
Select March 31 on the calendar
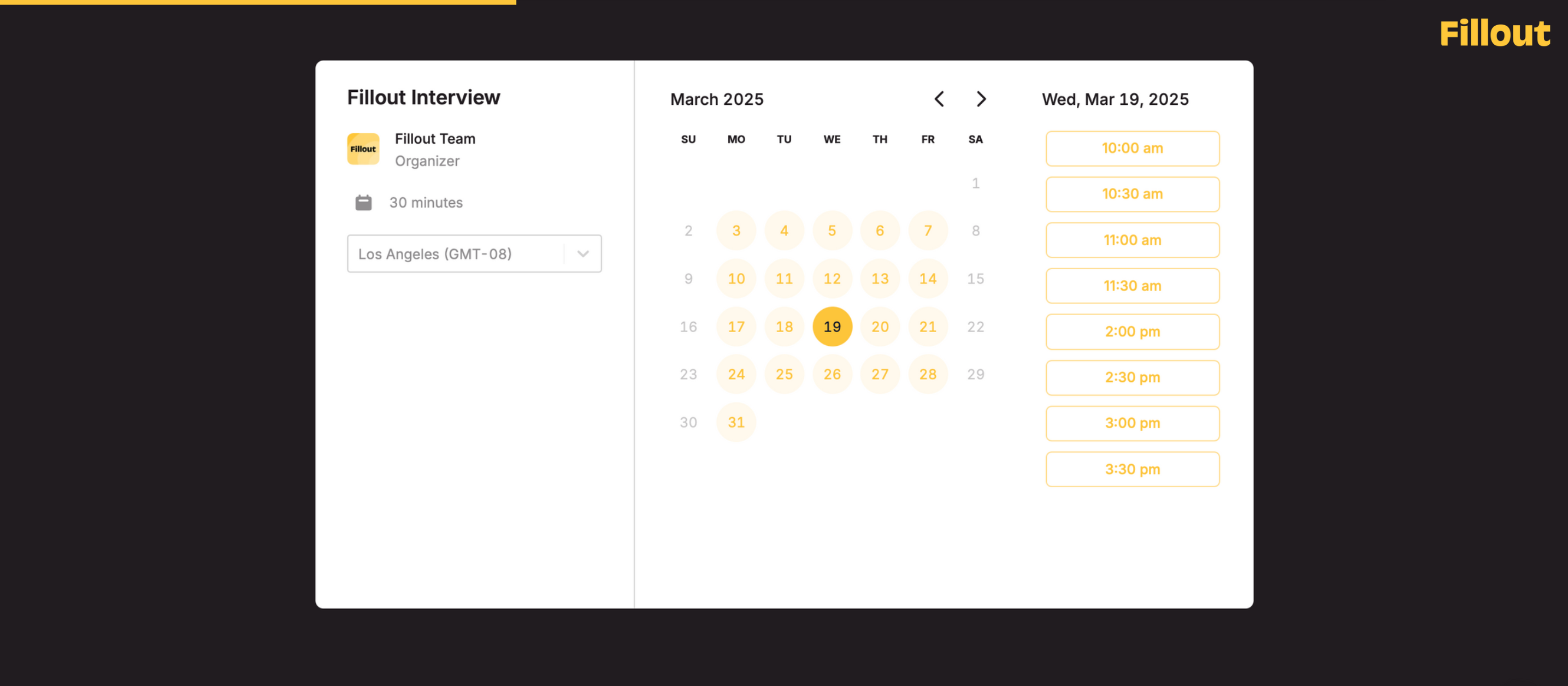tap(736, 422)
